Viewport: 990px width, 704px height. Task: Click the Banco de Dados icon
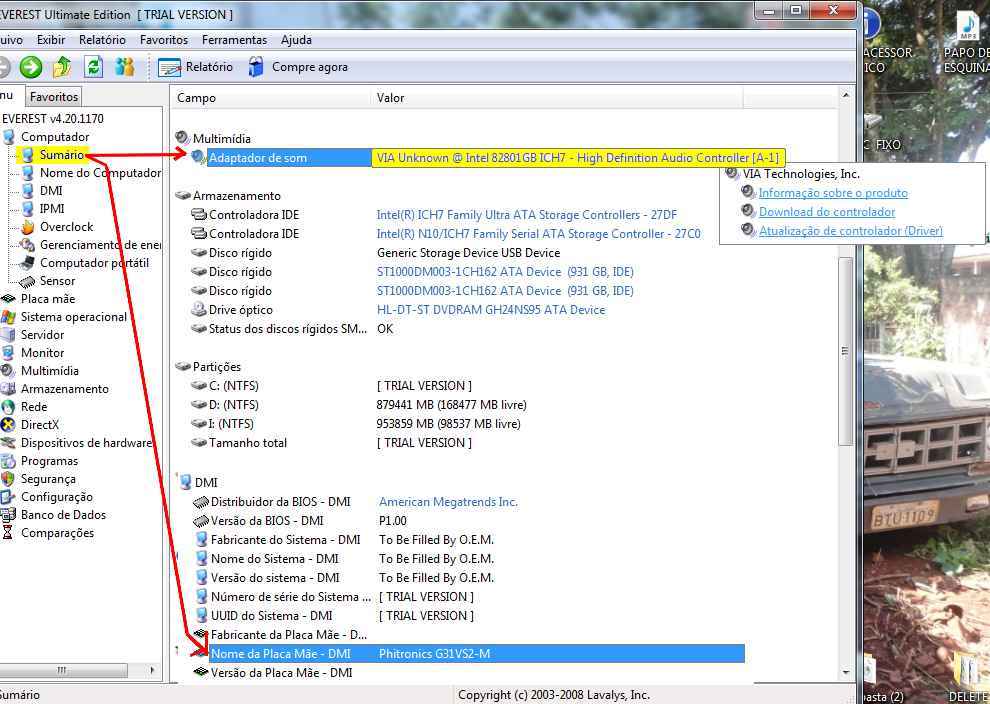coord(8,515)
